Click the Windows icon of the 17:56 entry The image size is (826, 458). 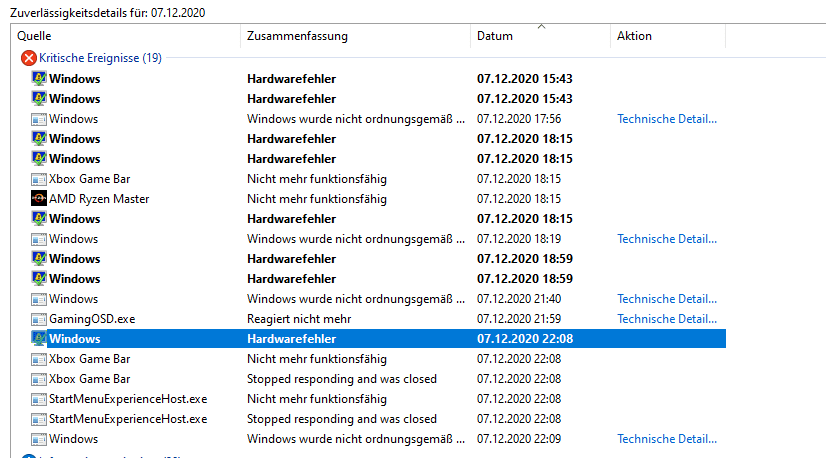coord(39,119)
